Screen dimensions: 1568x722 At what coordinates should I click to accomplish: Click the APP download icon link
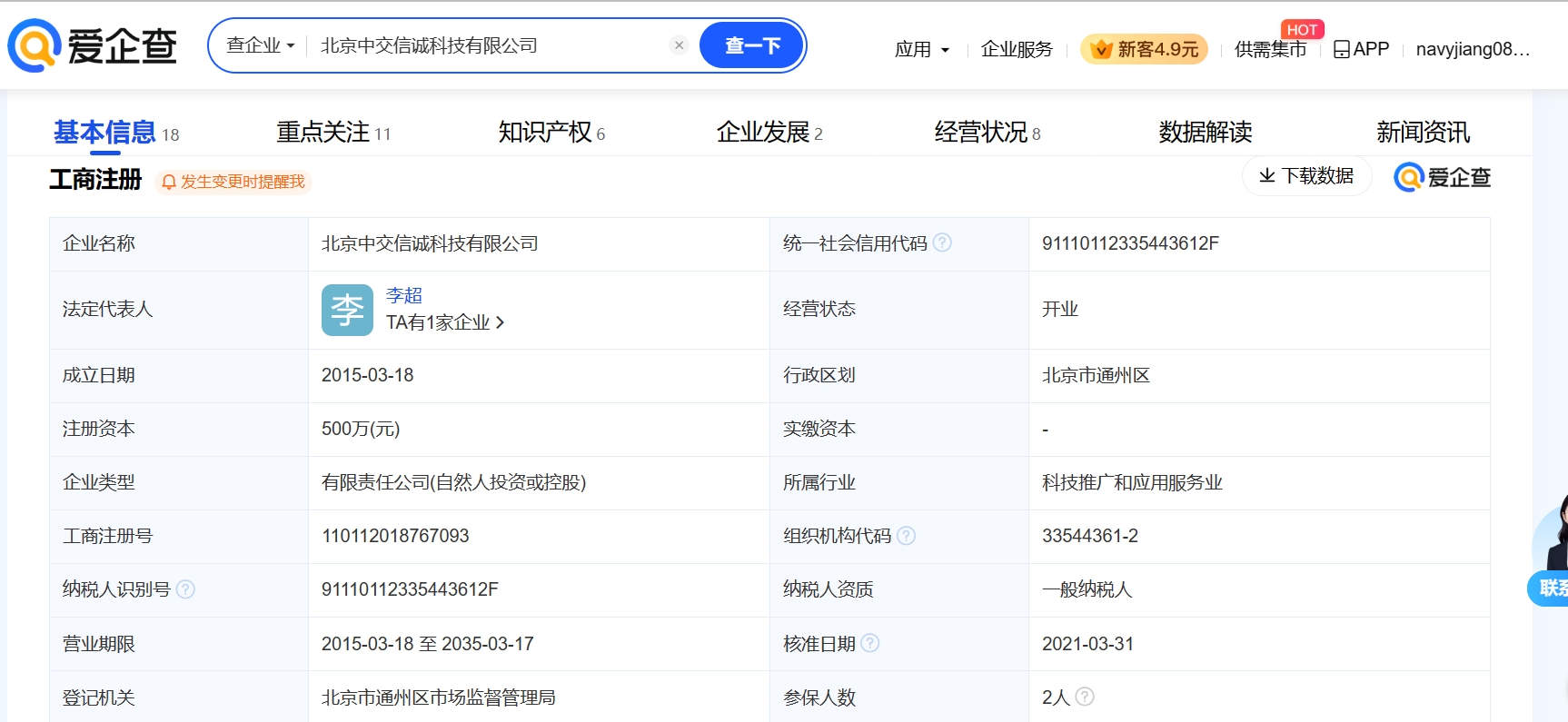(1361, 49)
